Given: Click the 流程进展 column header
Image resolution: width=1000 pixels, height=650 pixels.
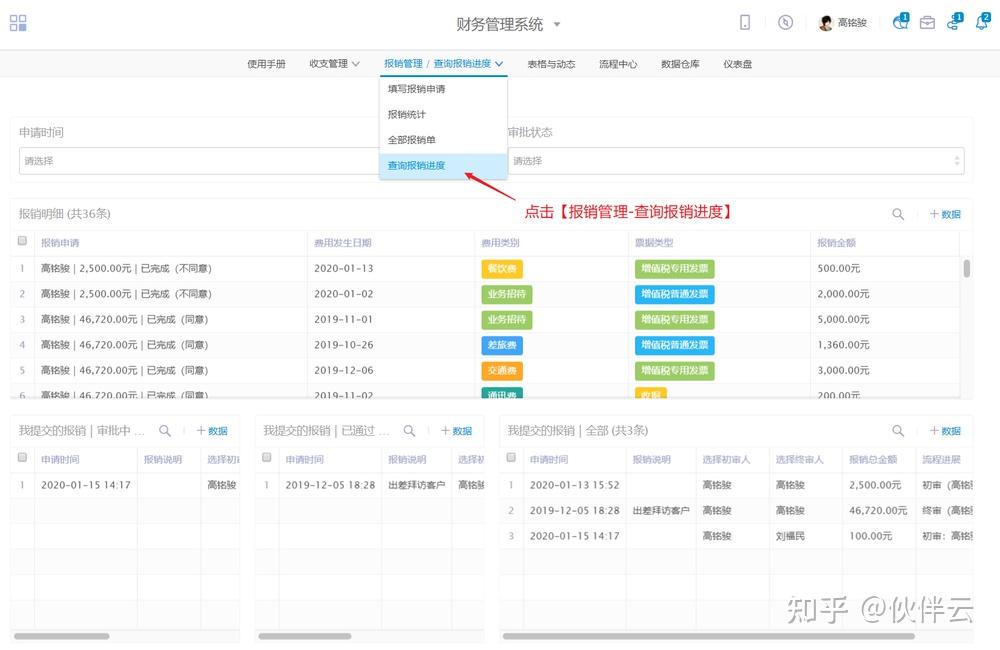Looking at the screenshot, I should tap(941, 459).
